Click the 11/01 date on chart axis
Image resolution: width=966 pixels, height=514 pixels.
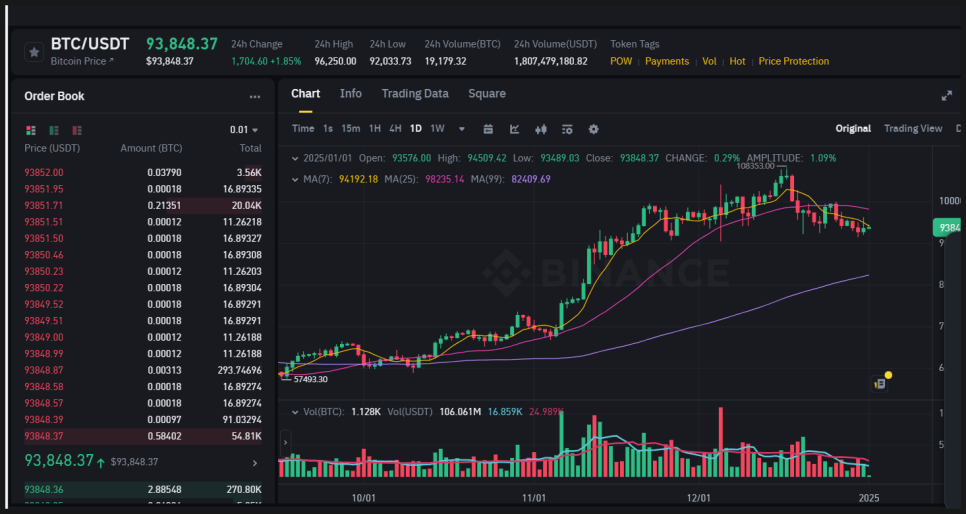[x=534, y=498]
